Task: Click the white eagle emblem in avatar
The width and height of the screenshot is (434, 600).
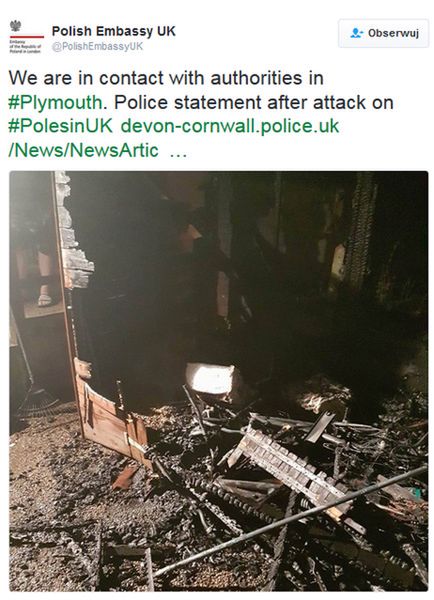Action: pos(15,26)
